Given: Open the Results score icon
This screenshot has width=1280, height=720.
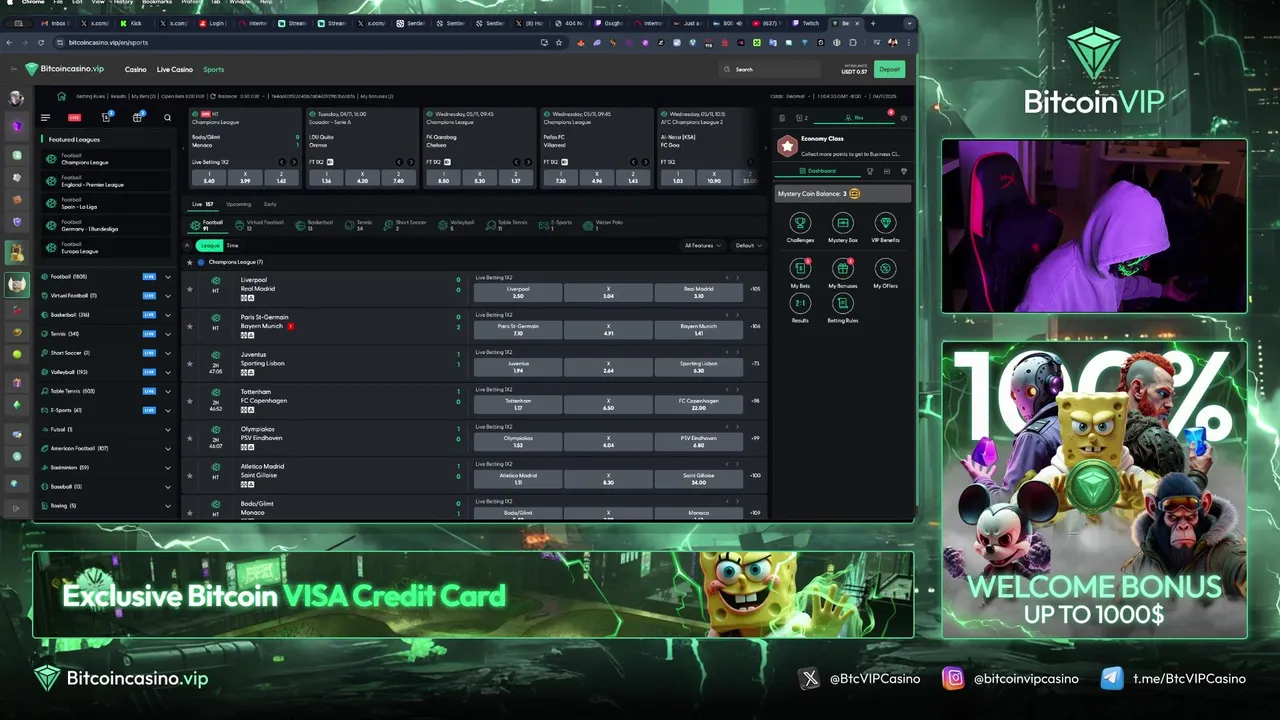Looking at the screenshot, I should pyautogui.click(x=800, y=303).
